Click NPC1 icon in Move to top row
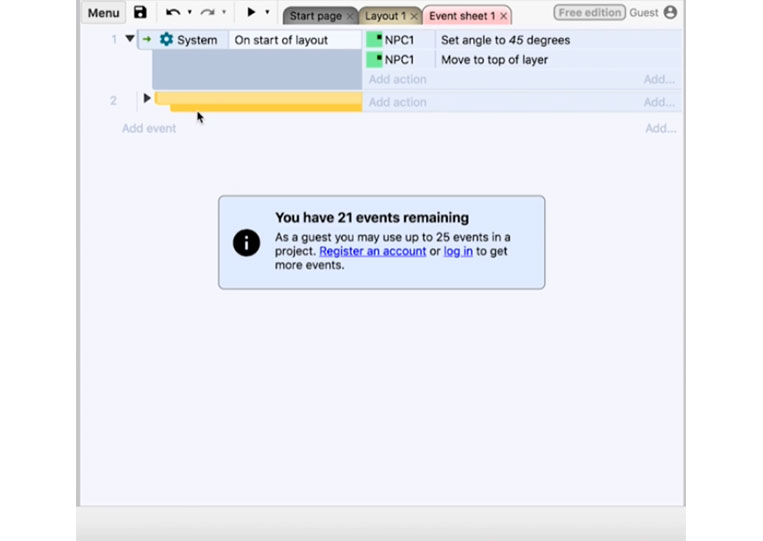 click(374, 60)
